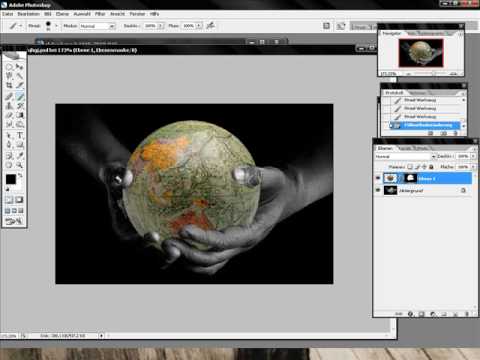Hide the Hintergrund layer
The image size is (480, 360).
pos(378,190)
